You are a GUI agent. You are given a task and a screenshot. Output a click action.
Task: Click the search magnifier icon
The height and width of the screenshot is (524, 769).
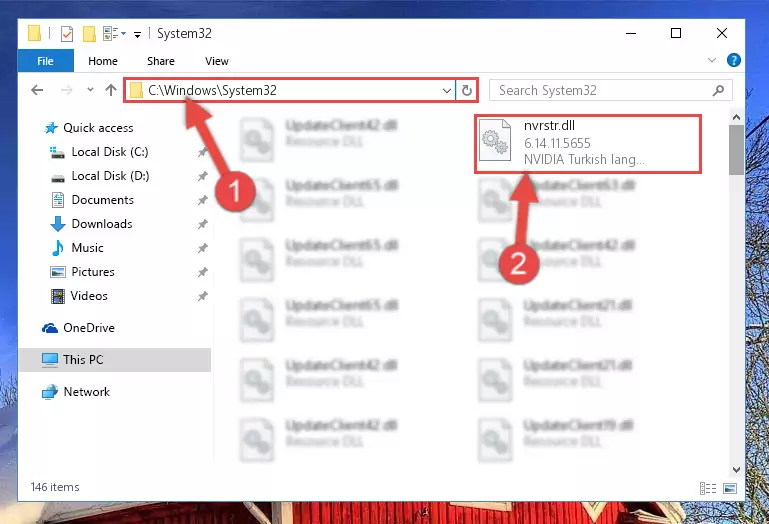718,90
